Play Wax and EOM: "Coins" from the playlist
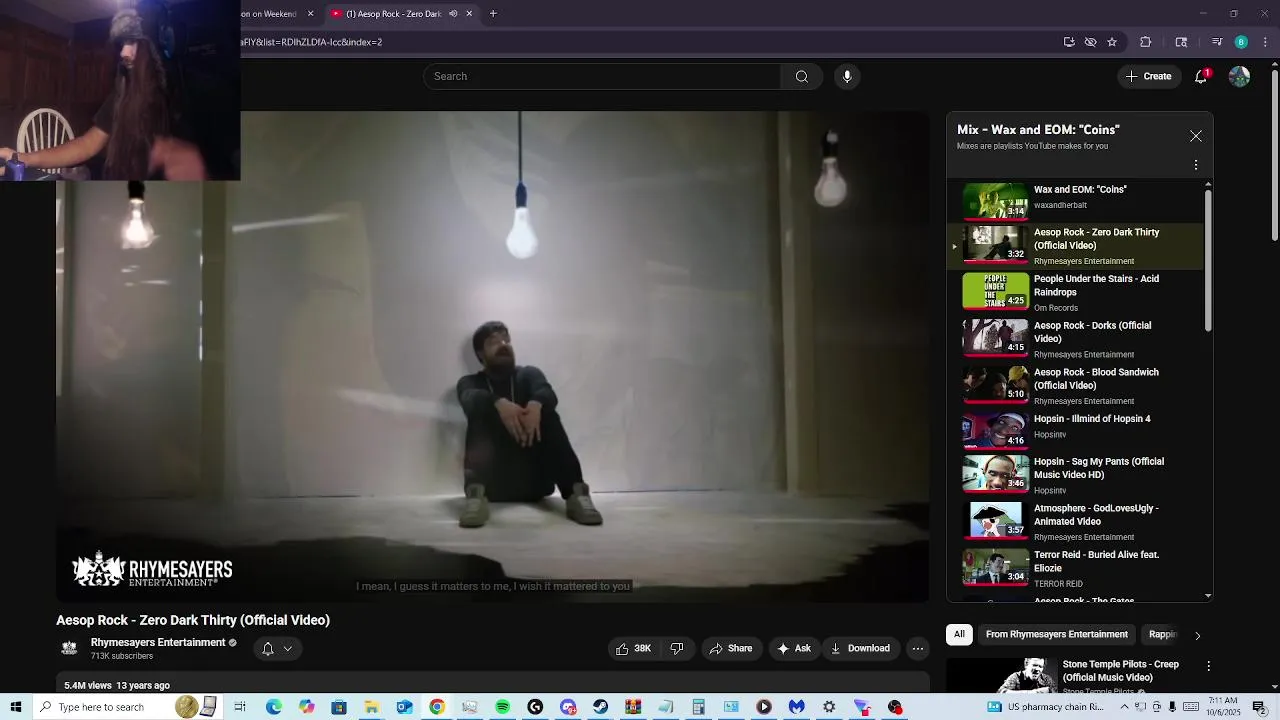Screen dimensions: 1280x720 (1077, 200)
